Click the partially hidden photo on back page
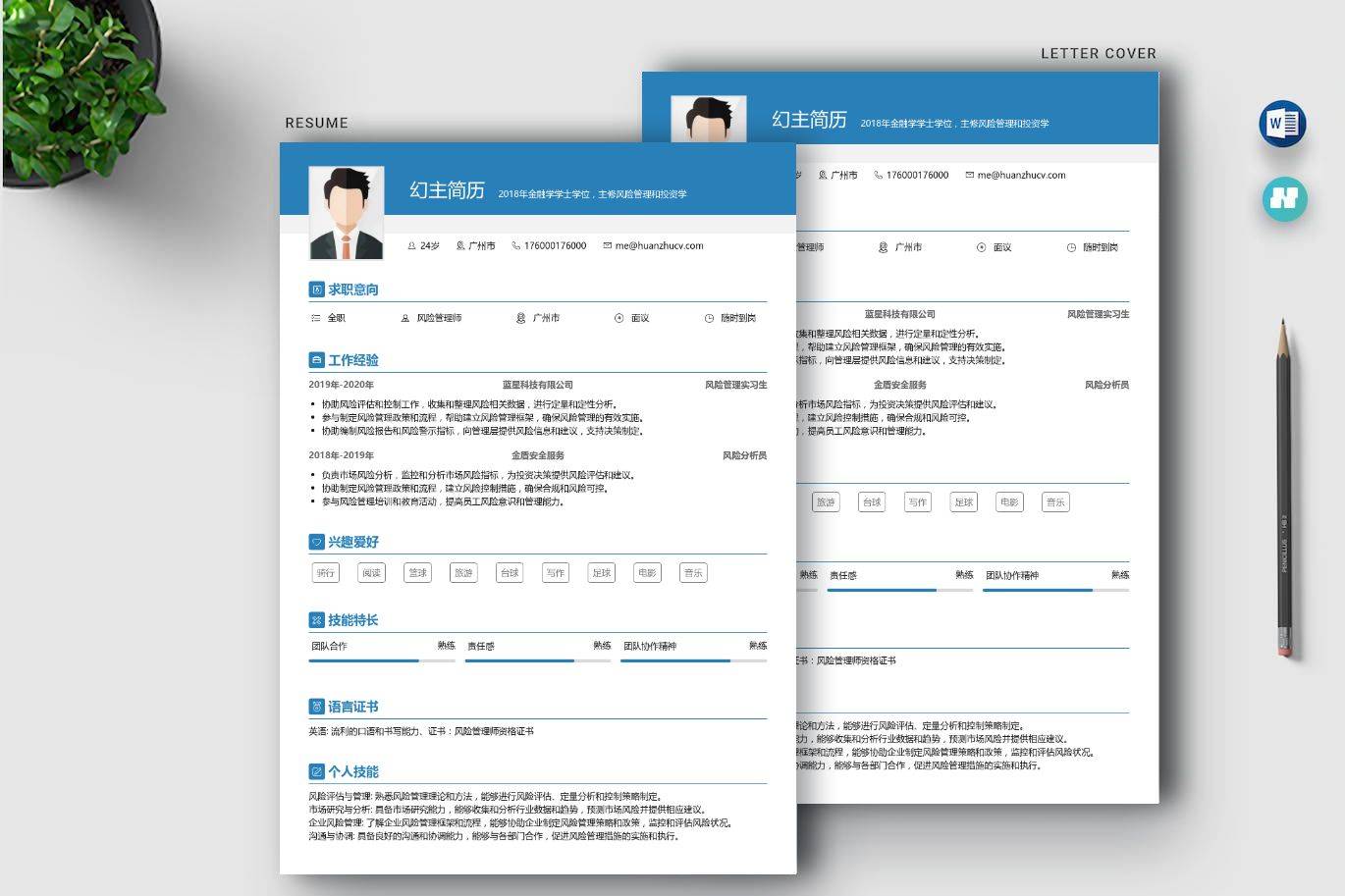The image size is (1345, 896). pyautogui.click(x=709, y=120)
